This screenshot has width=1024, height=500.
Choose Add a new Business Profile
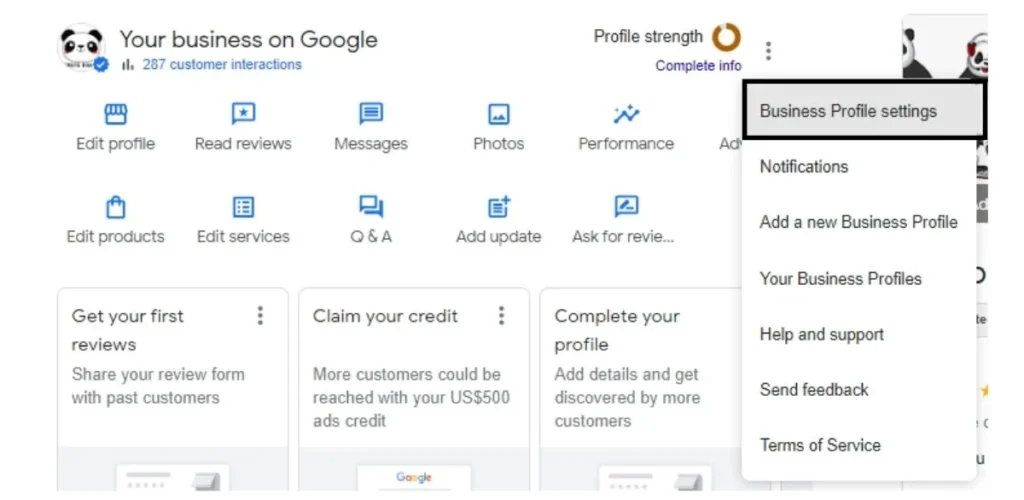[859, 222]
